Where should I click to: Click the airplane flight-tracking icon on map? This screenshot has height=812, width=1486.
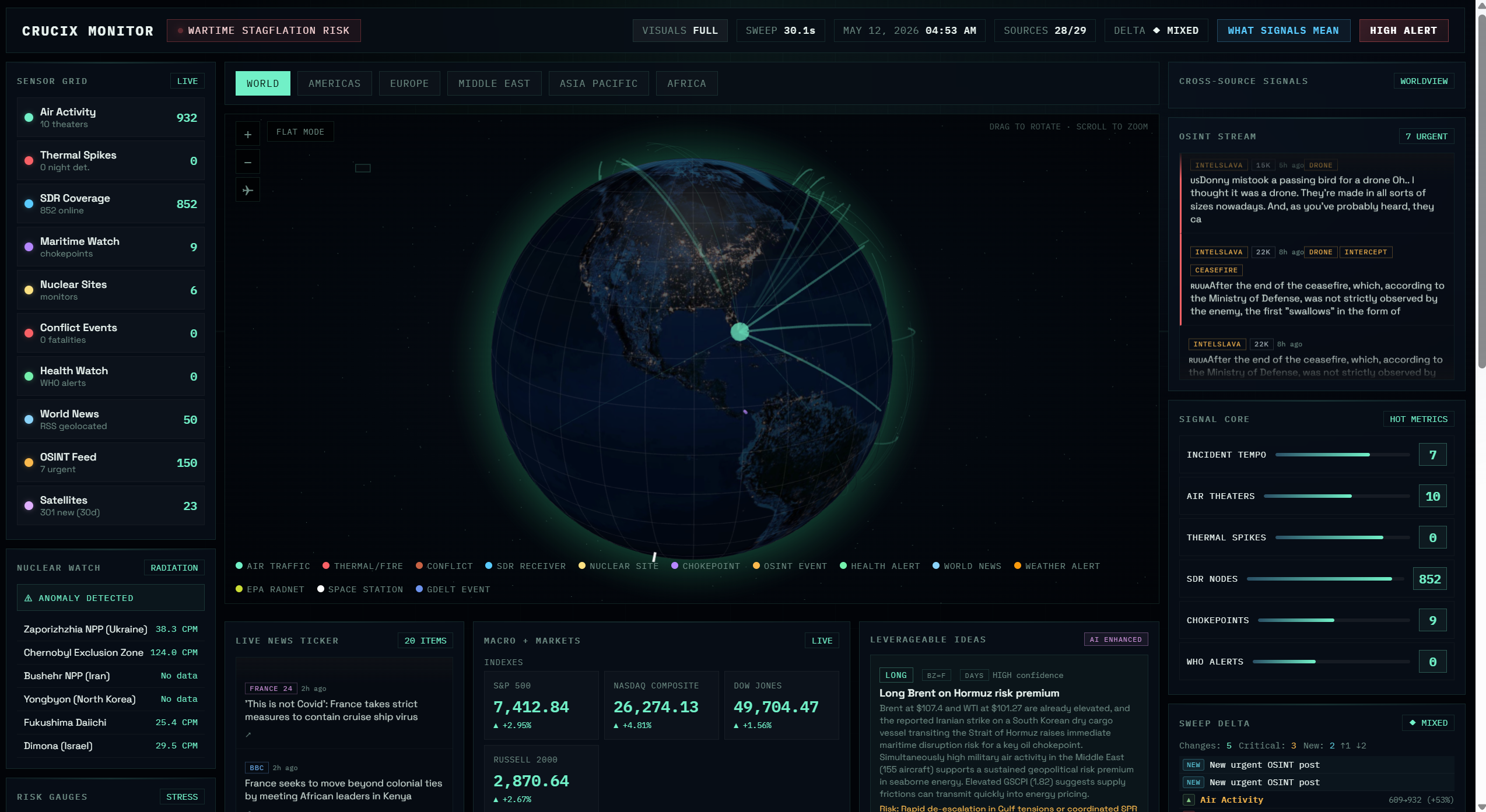click(248, 191)
